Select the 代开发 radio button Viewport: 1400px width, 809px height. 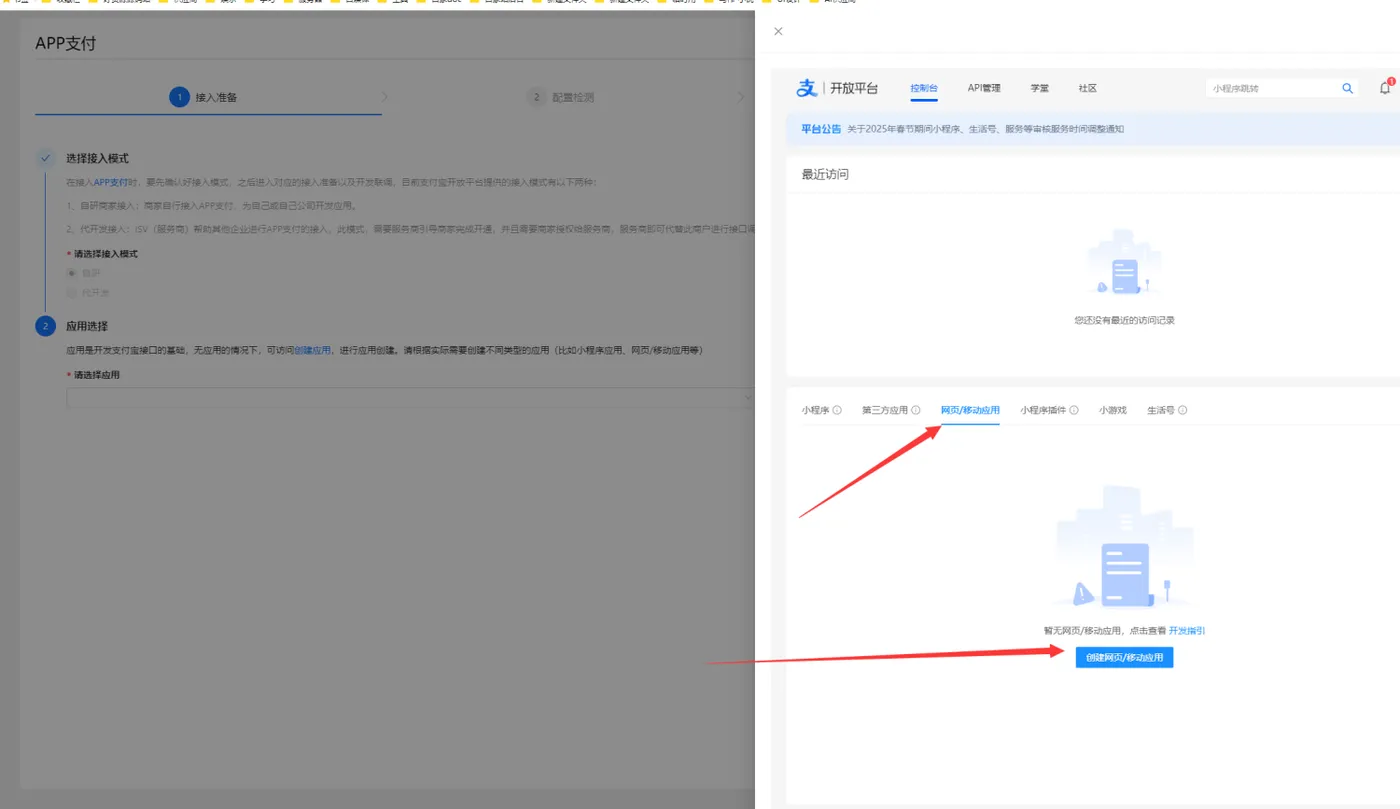71,293
